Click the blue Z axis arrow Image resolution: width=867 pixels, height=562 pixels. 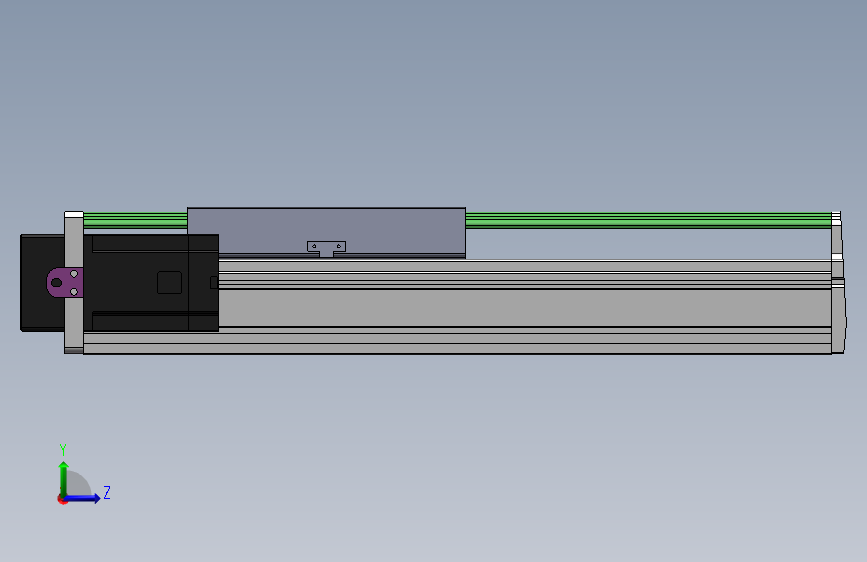(83, 498)
